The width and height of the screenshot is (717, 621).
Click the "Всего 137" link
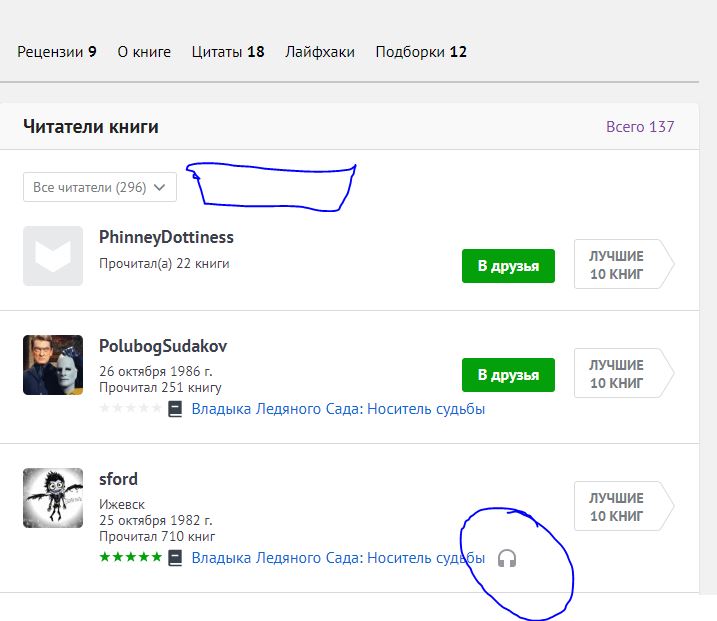click(640, 127)
